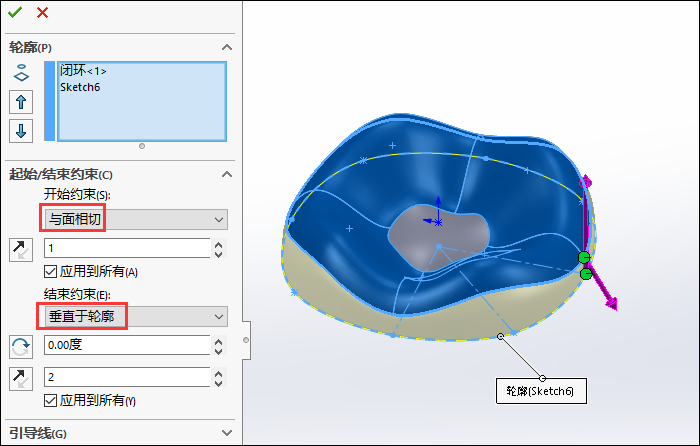Image resolution: width=700 pixels, height=446 pixels.
Task: Click the draft angle reverse direction icon
Action: pos(21,347)
